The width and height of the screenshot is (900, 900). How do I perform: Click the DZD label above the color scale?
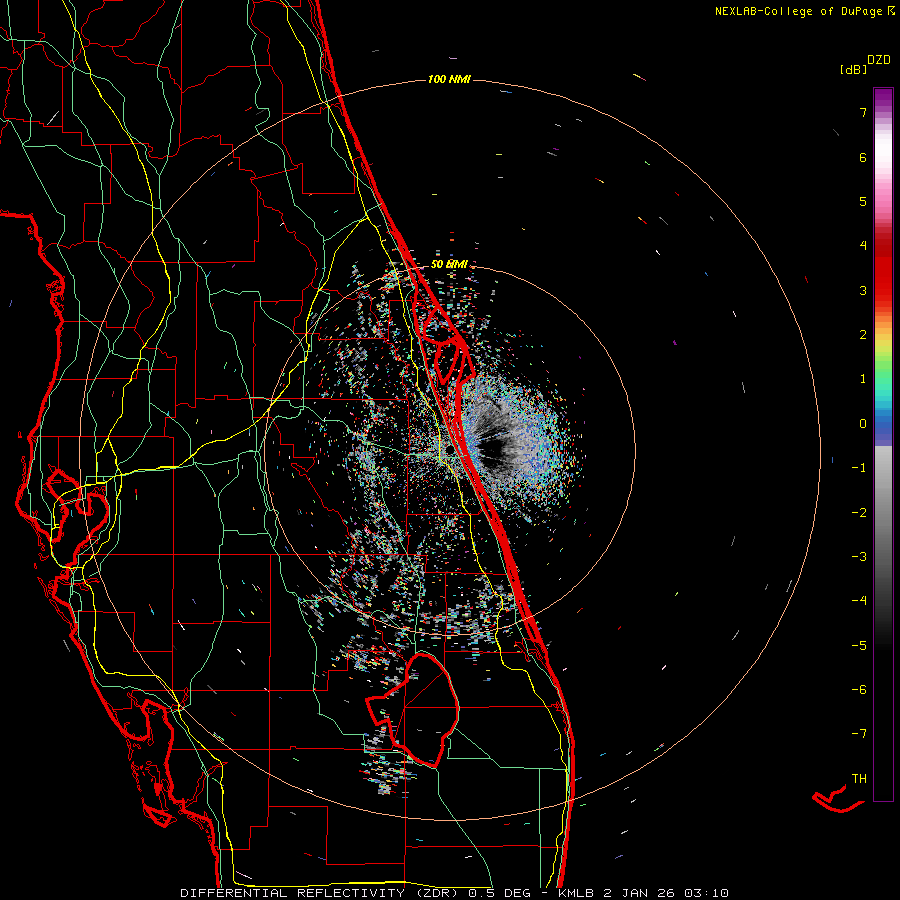pos(879,60)
